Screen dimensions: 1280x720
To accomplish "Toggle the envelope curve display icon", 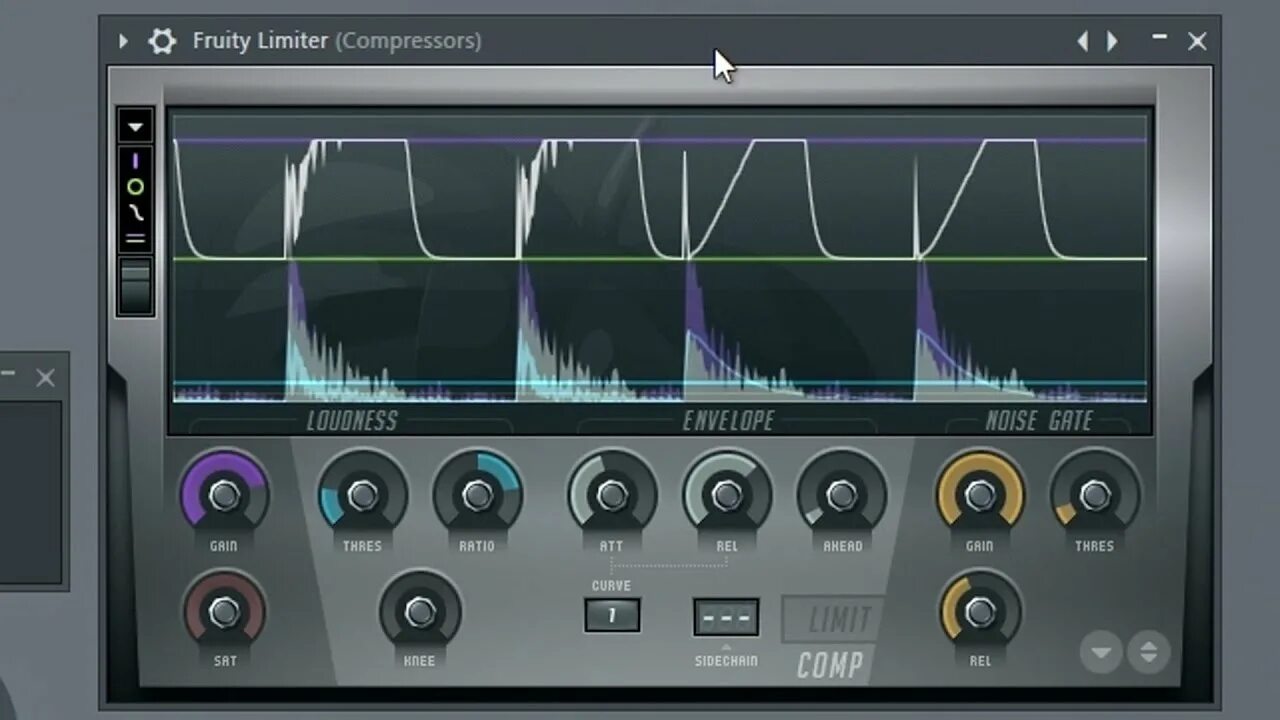I will click(x=134, y=212).
